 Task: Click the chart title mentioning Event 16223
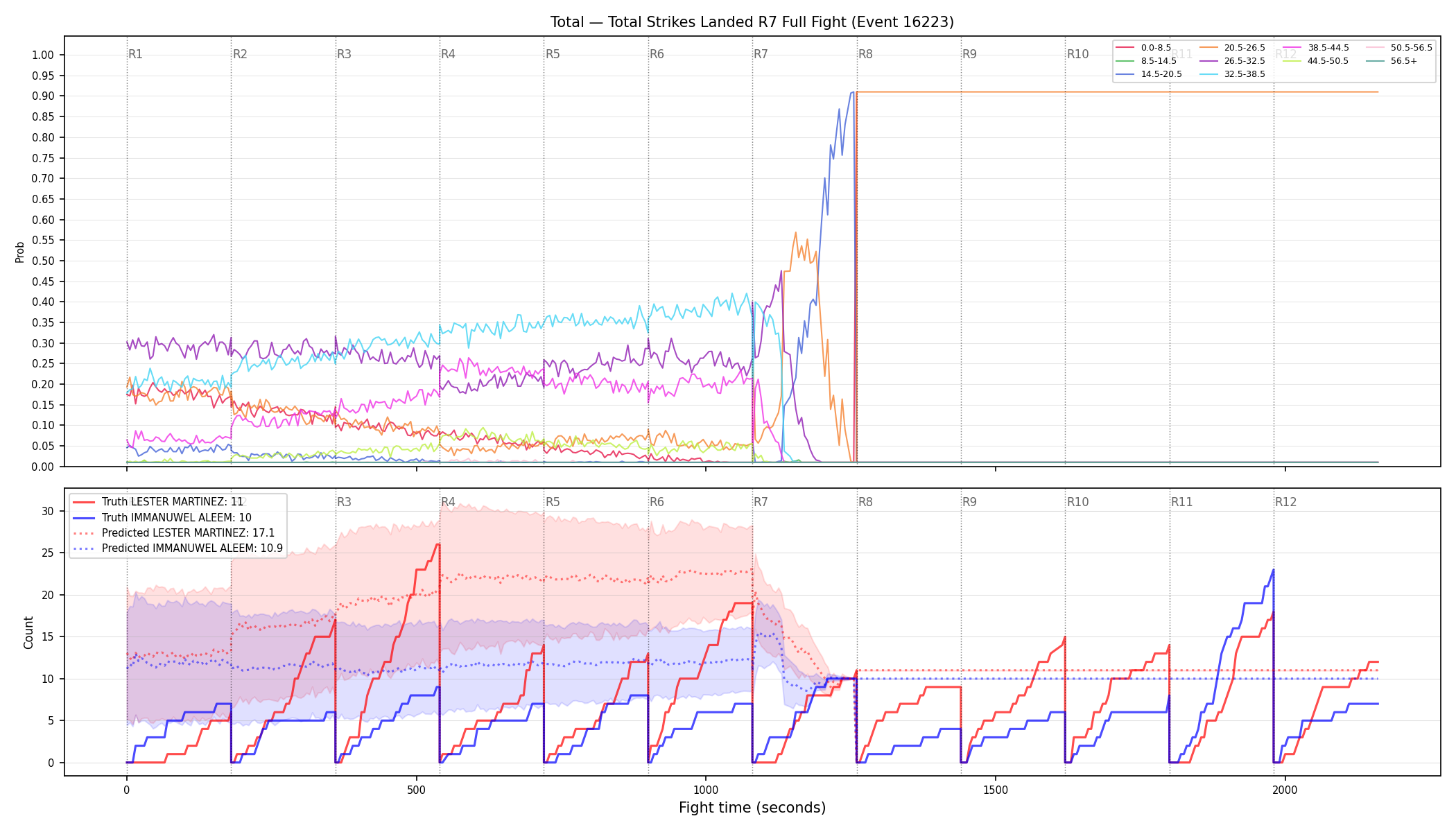click(x=752, y=22)
